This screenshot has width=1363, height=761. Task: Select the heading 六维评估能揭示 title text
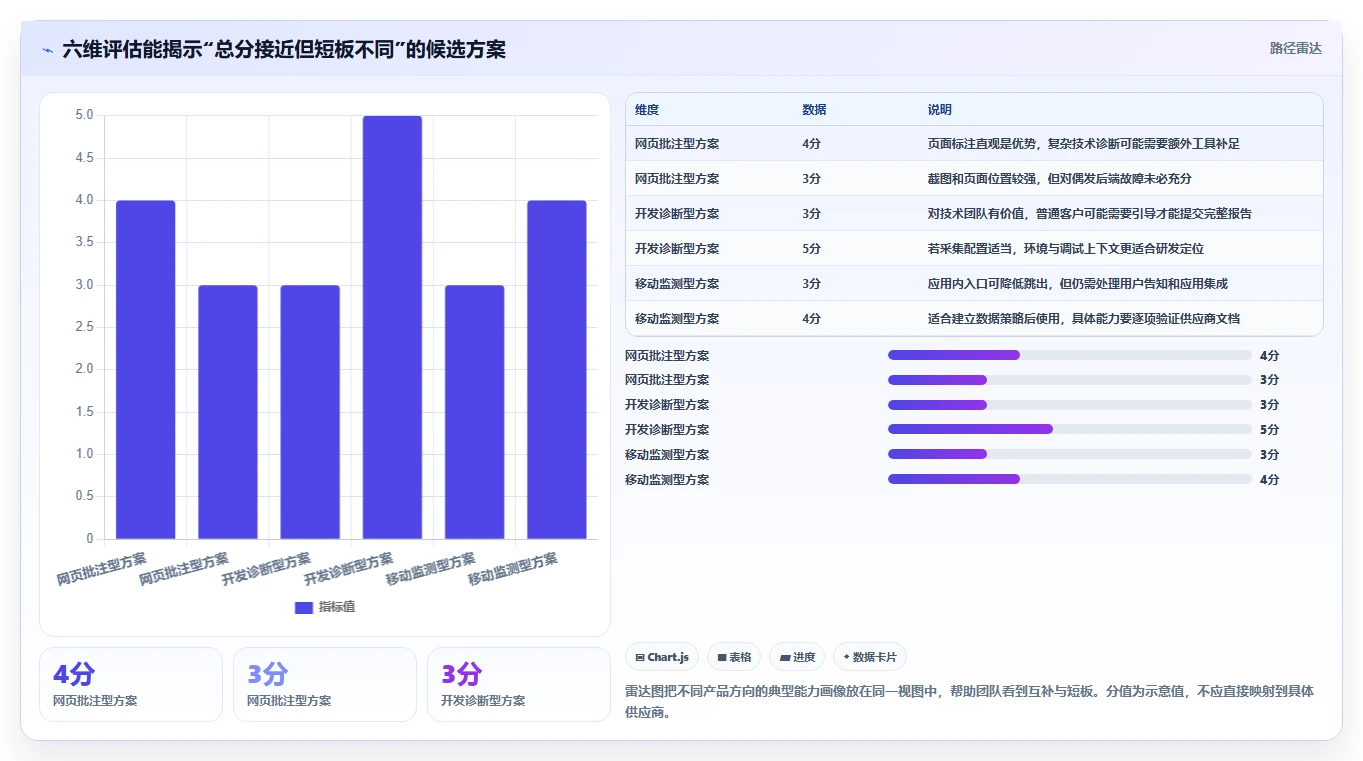point(284,49)
